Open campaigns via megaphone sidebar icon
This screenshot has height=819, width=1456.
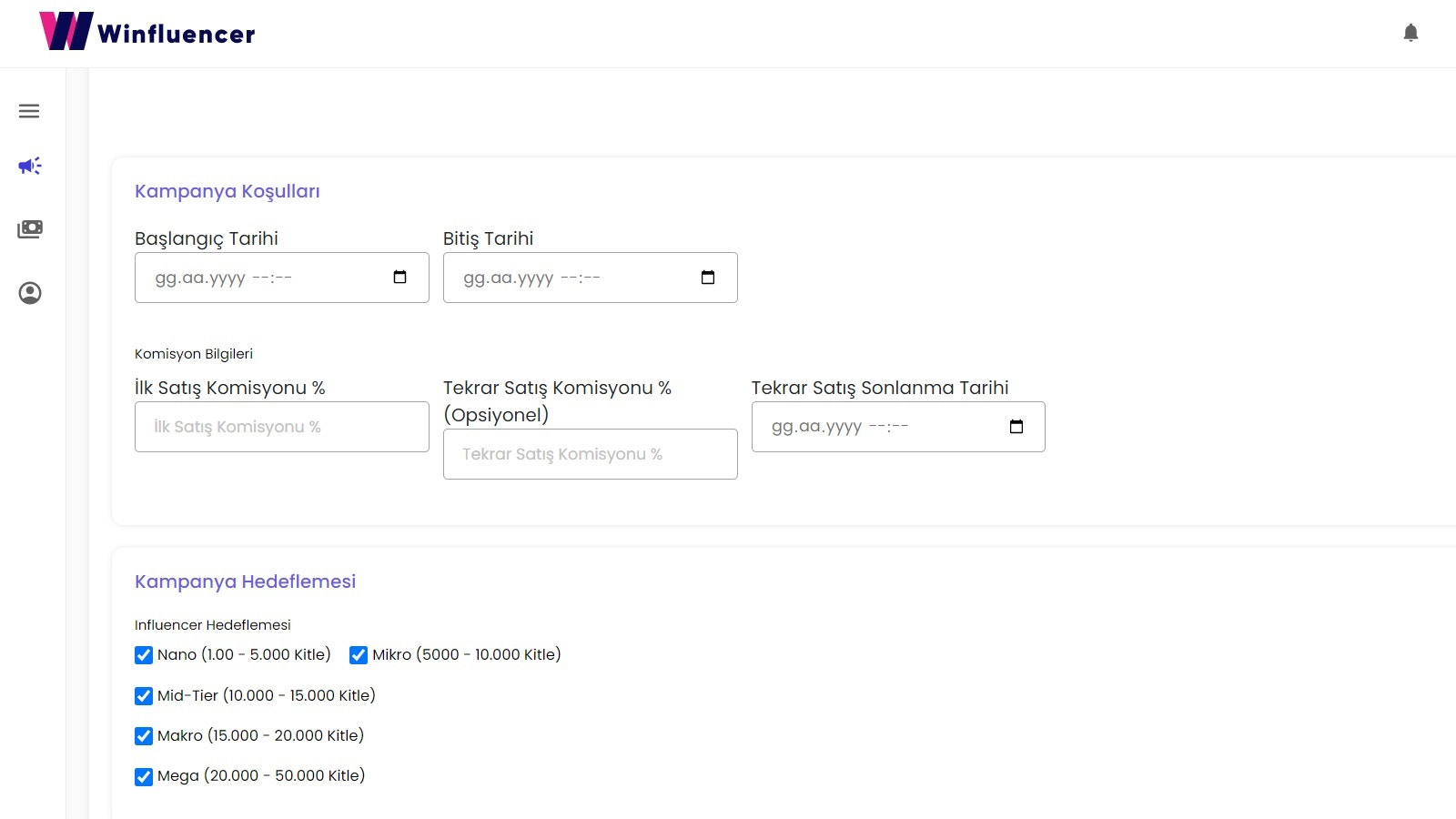click(x=29, y=166)
